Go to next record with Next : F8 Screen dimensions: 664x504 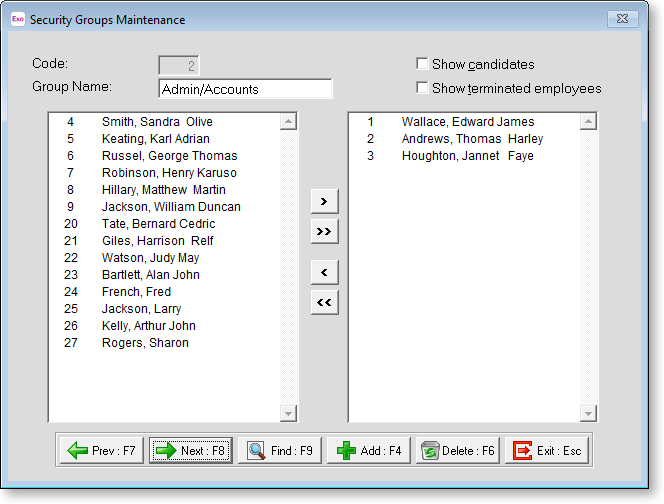point(190,451)
